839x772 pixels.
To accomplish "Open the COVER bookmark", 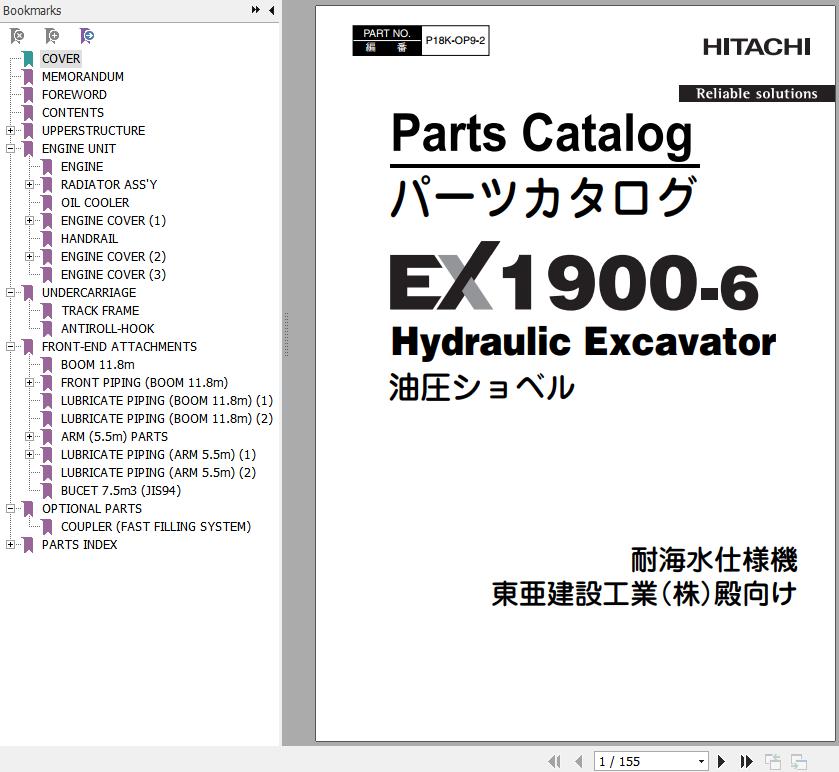I will click(x=61, y=59).
